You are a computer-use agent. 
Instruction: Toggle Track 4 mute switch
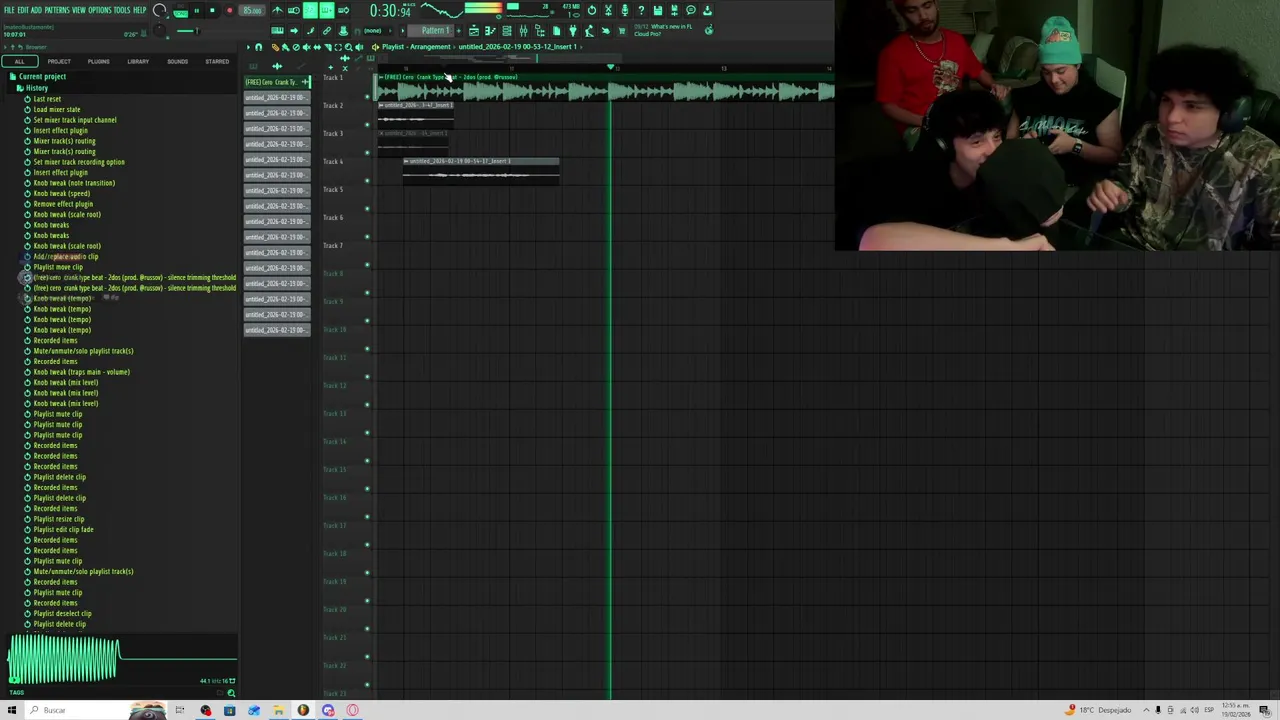[367, 180]
